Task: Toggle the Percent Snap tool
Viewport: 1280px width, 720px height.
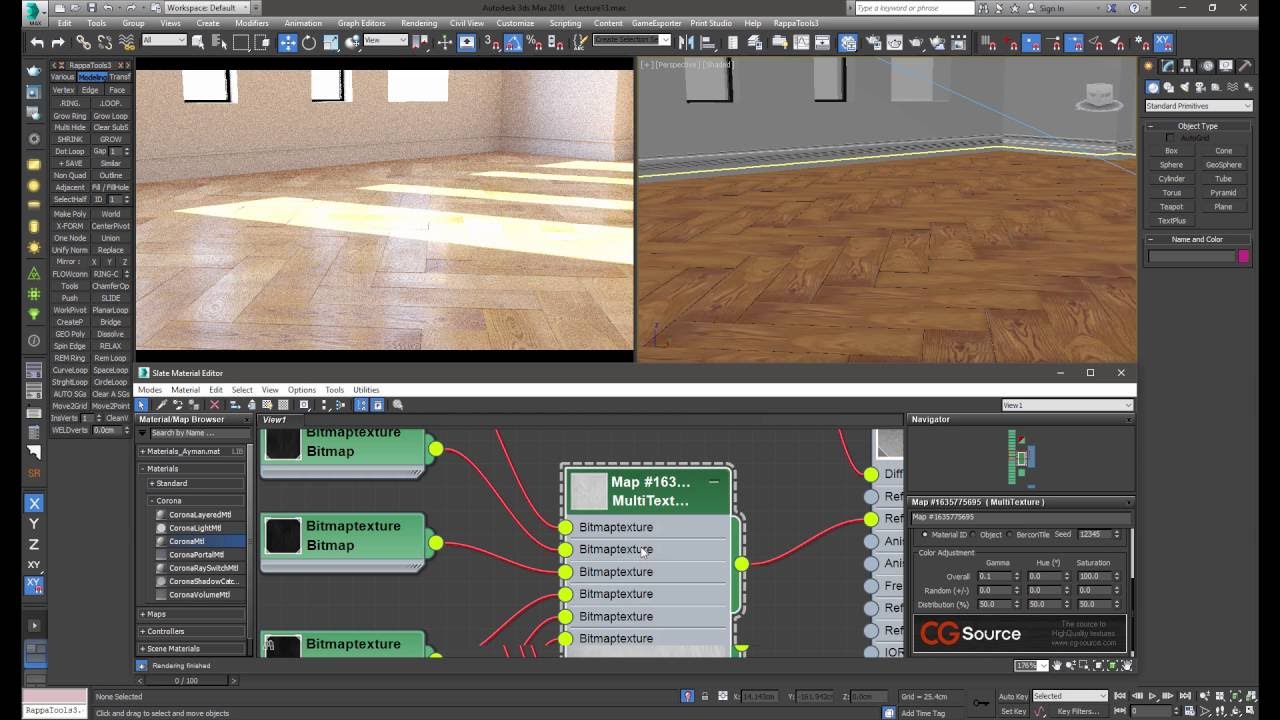Action: tap(535, 42)
